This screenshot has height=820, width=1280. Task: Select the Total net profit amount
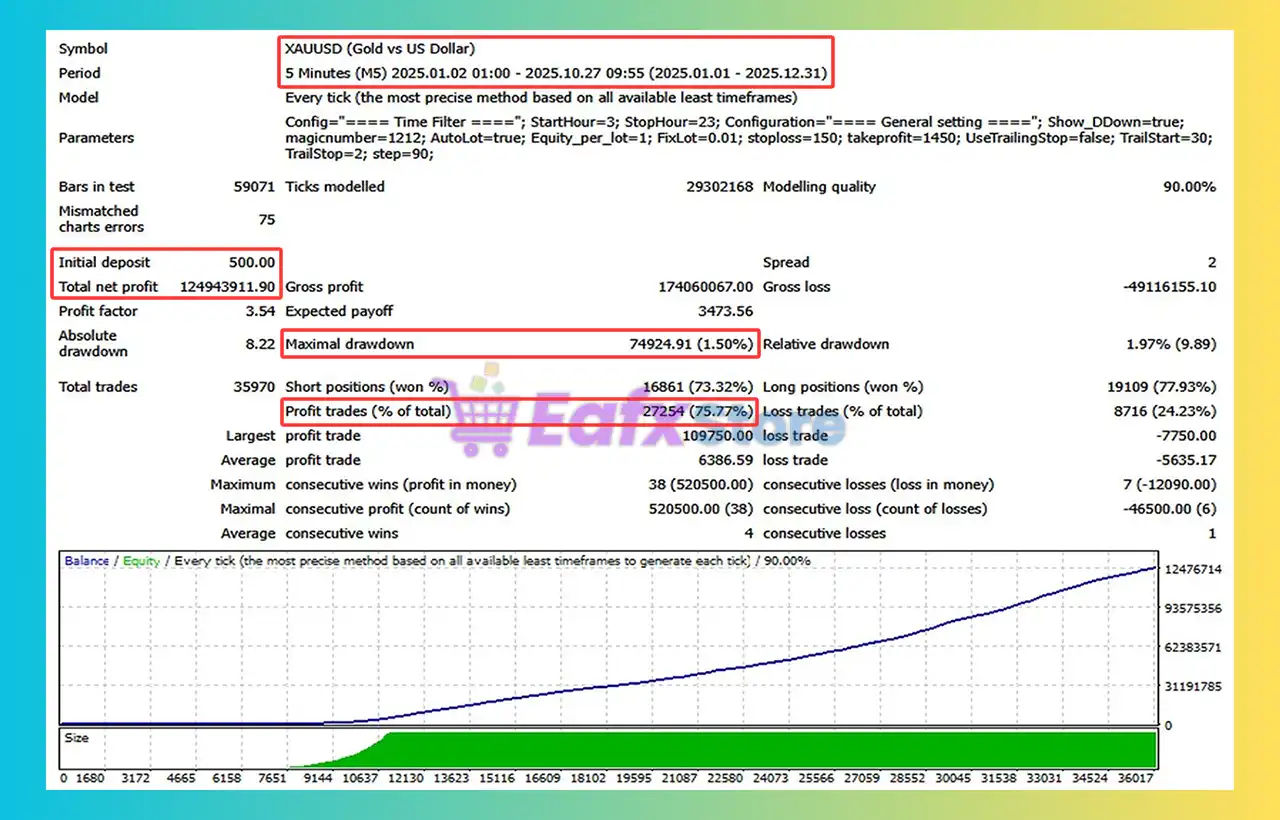coord(227,287)
